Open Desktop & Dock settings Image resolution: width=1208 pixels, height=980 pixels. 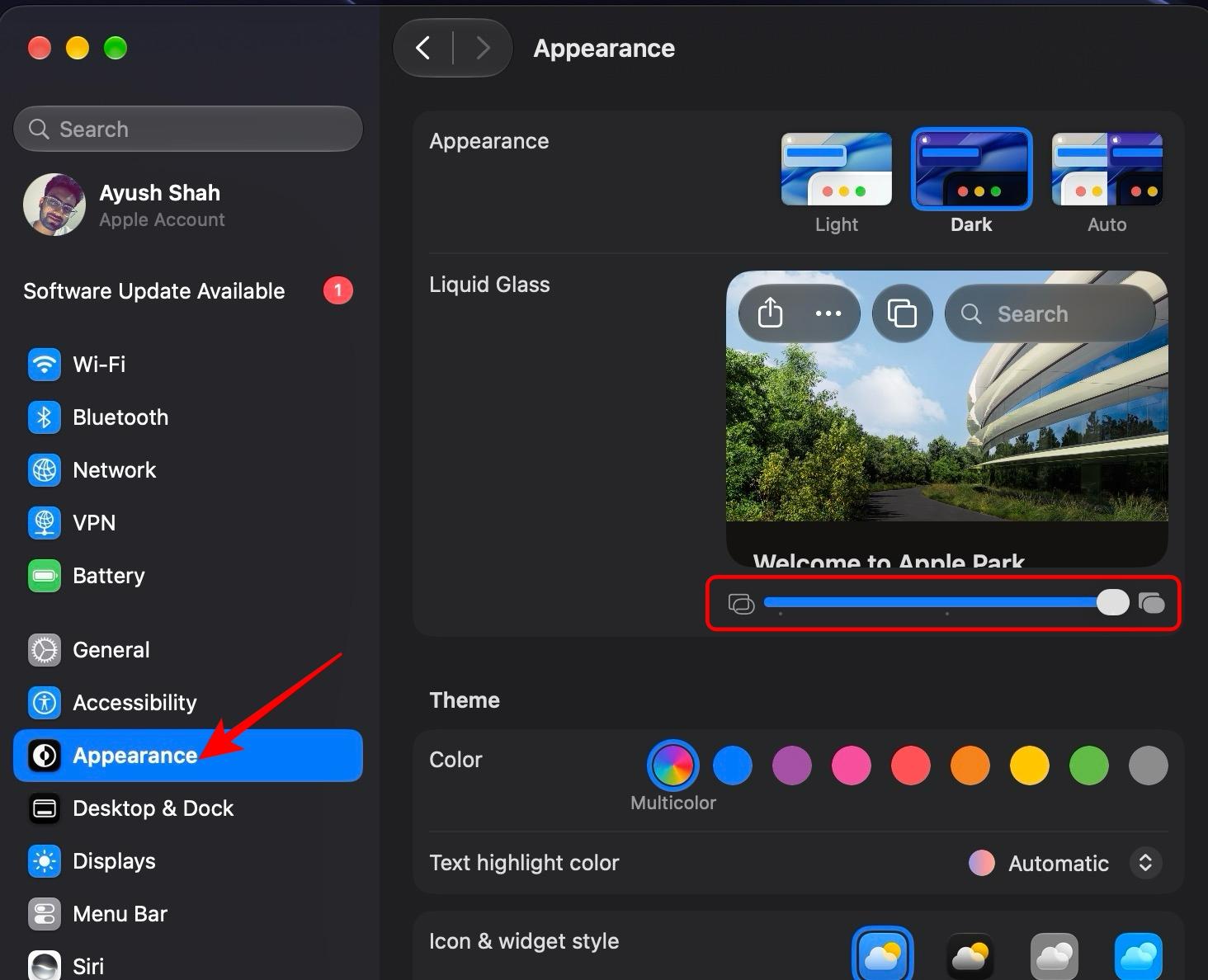(188, 808)
